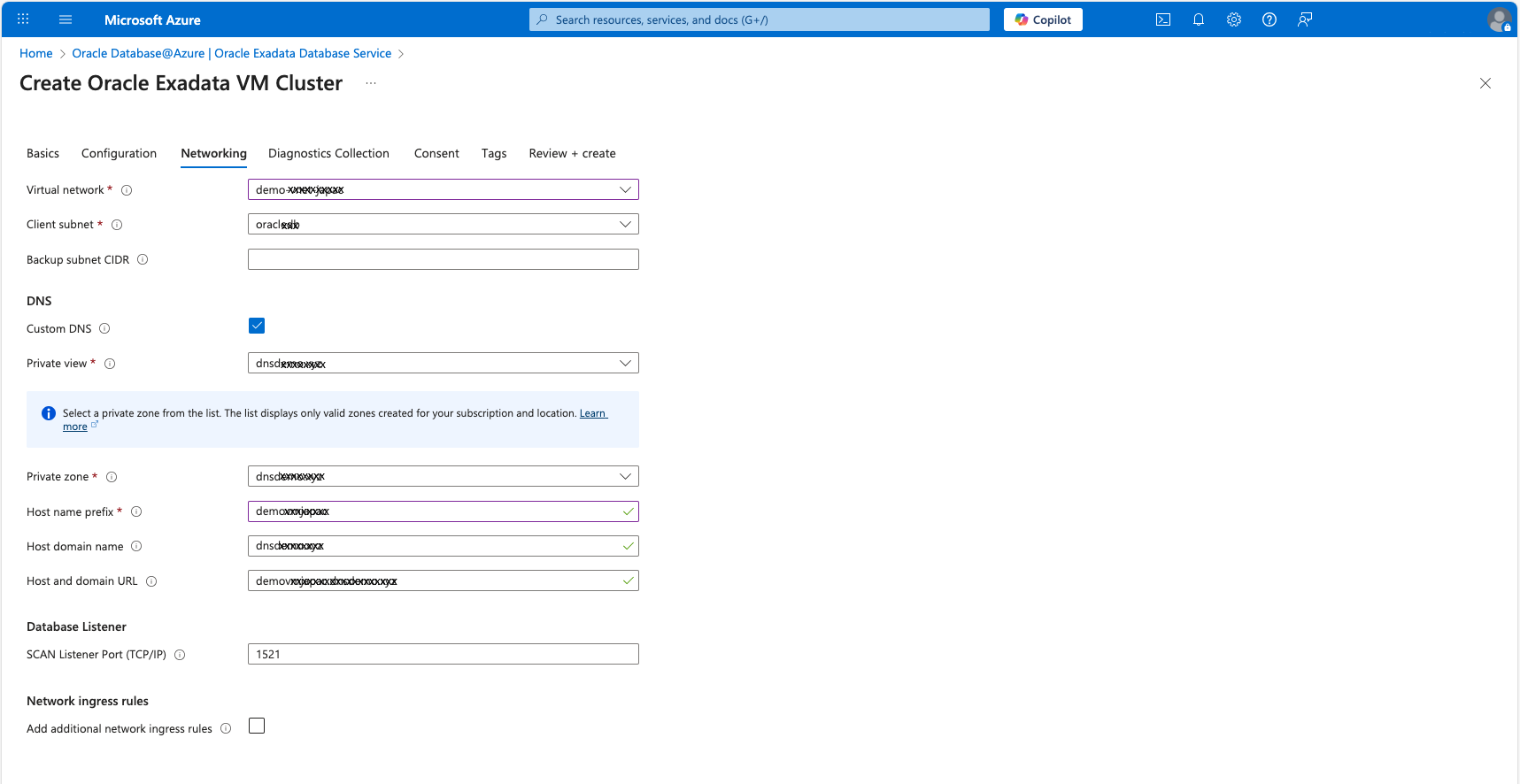This screenshot has width=1520, height=784.
Task: Open the notifications bell
Action: tap(1199, 19)
